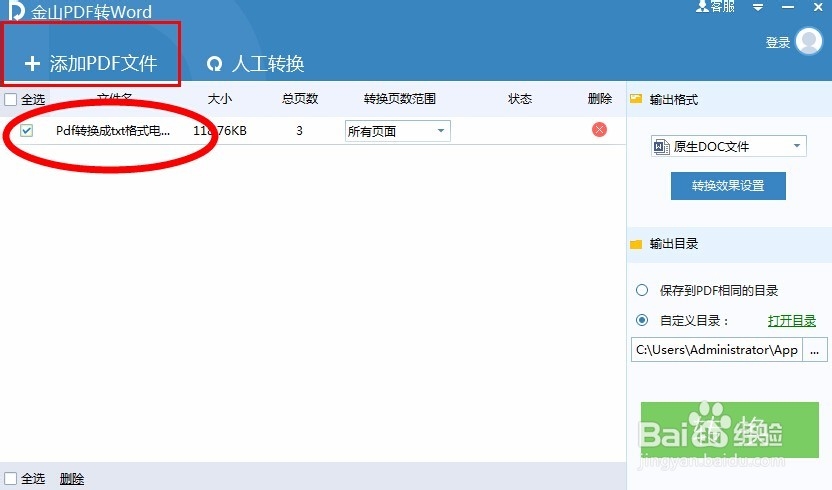Open the 打开目录 link

(x=792, y=321)
